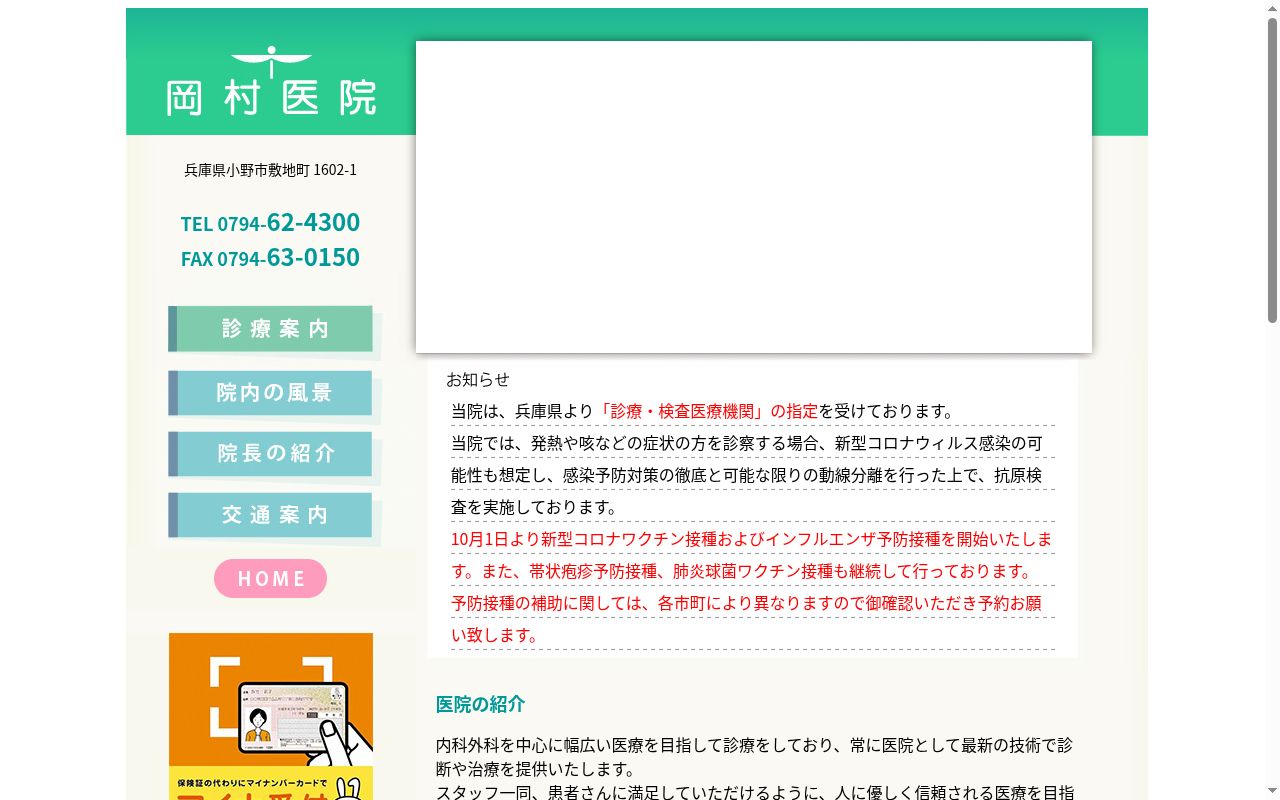Click red text 「診療・検査医療機関」の指定
This screenshot has height=800, width=1280.
point(707,411)
